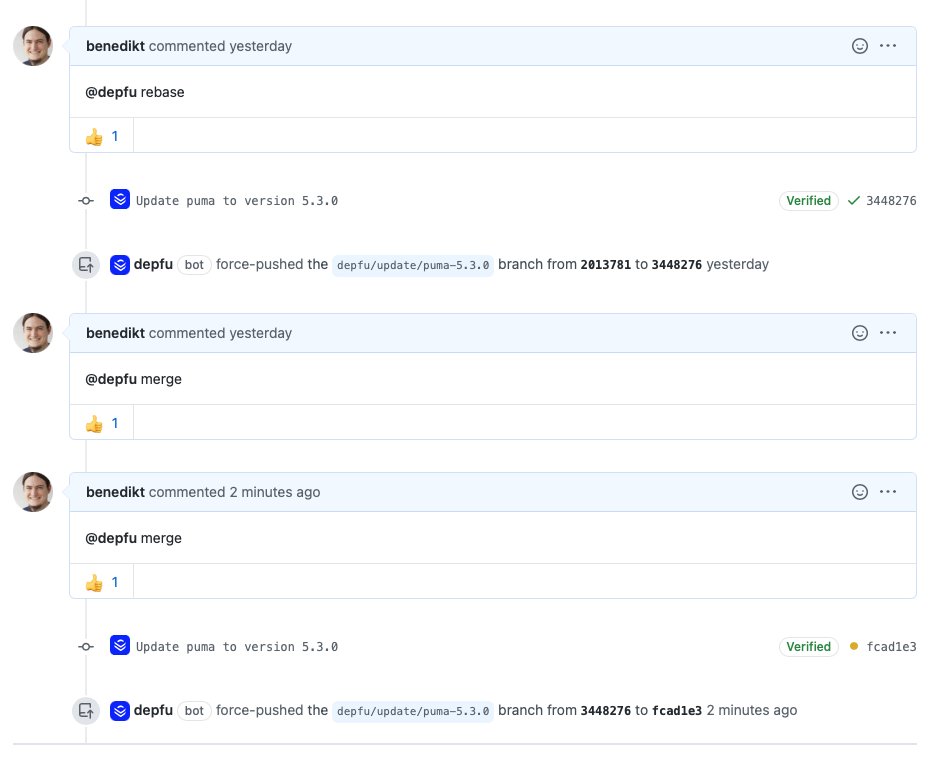Viewport: 936px width, 759px height.
Task: Open branch label in yesterday's force-push event
Action: tap(412, 265)
